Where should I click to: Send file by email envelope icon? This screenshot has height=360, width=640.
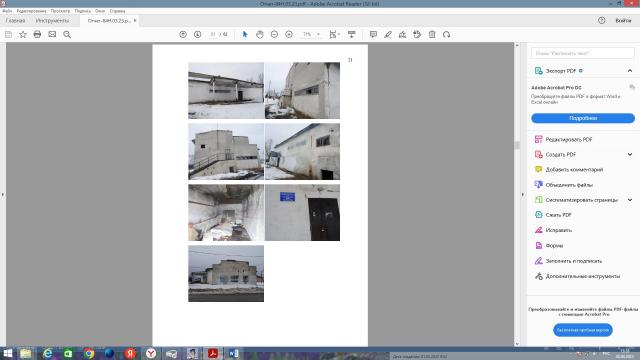tap(52, 34)
